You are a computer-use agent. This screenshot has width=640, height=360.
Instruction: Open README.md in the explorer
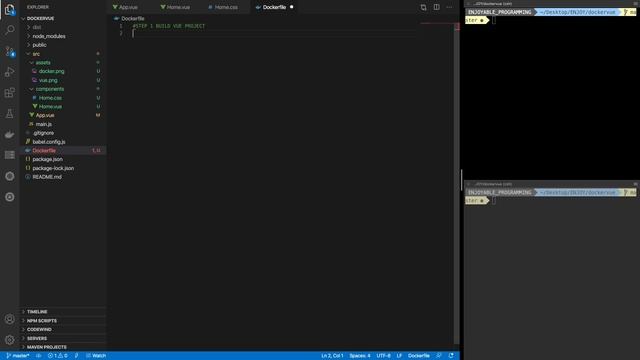click(x=47, y=177)
